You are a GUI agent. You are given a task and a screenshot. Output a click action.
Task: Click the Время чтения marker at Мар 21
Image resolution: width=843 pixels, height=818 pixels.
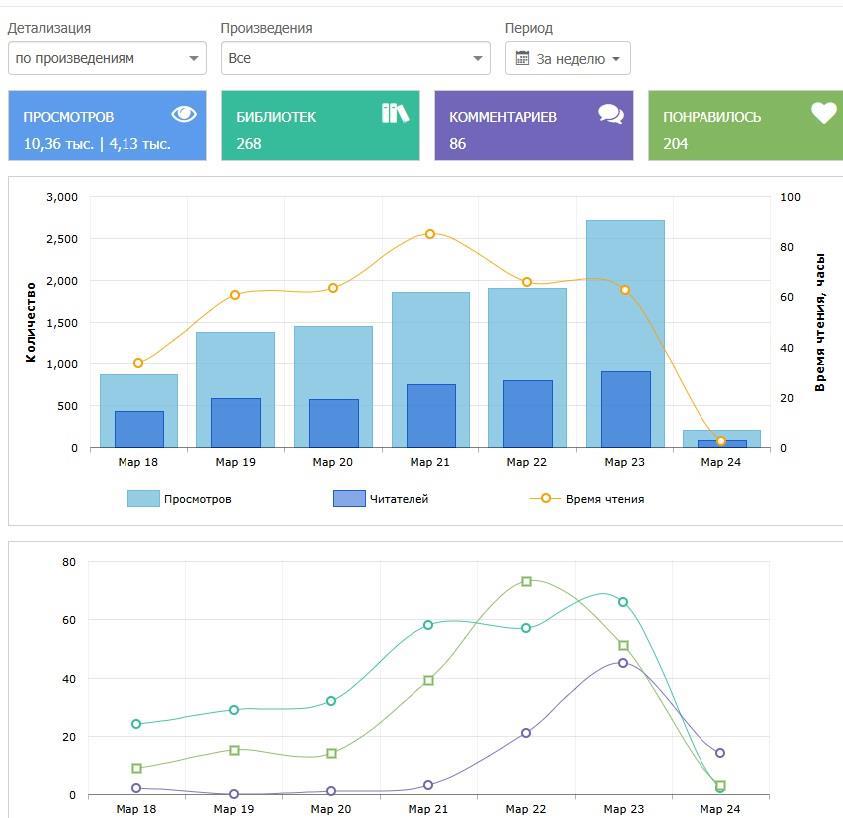click(x=430, y=234)
